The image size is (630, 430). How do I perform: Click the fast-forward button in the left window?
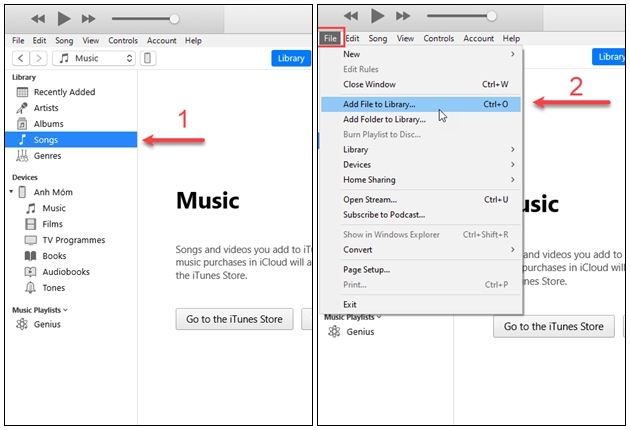click(x=88, y=18)
